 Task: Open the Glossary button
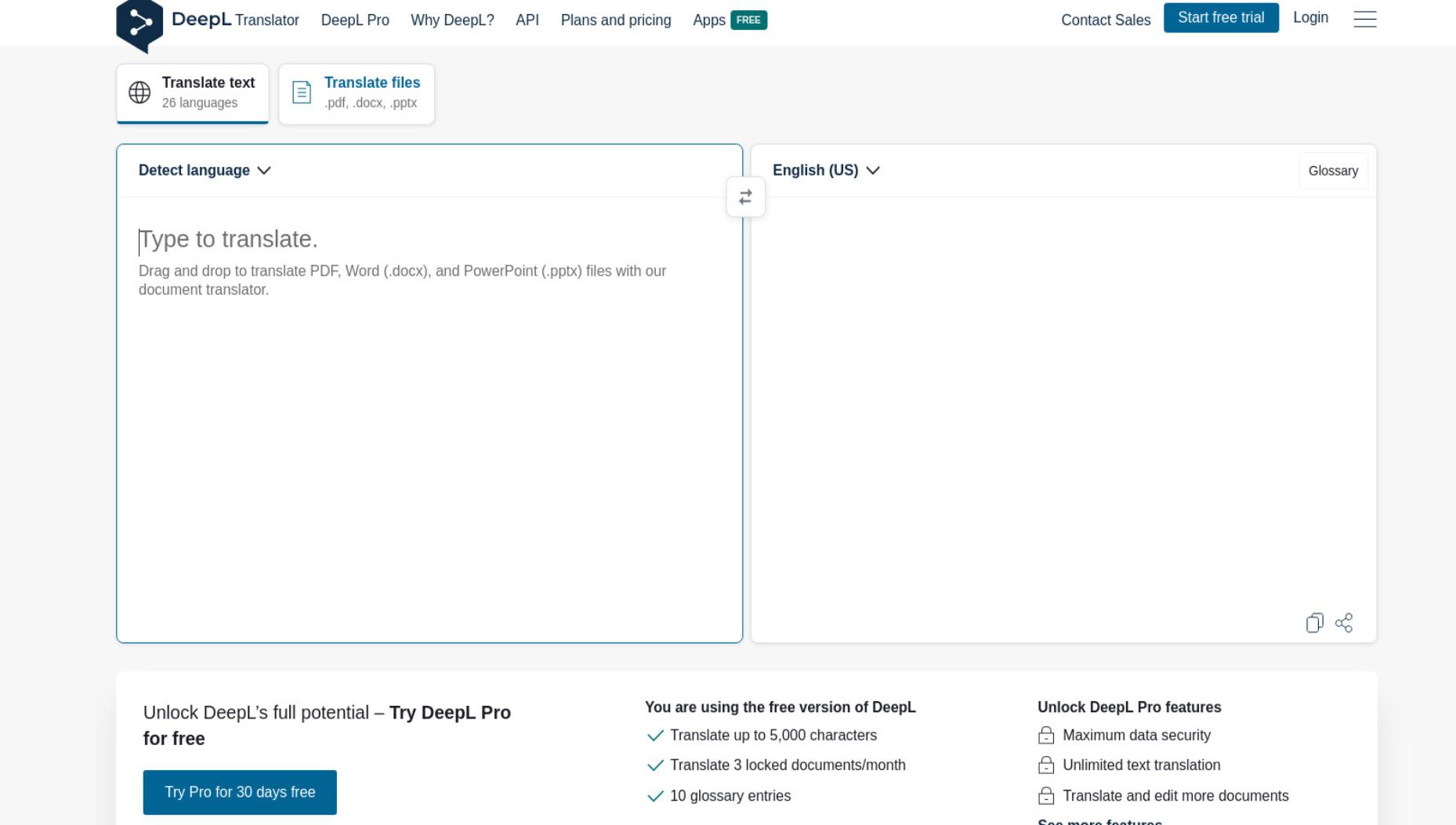click(1333, 171)
